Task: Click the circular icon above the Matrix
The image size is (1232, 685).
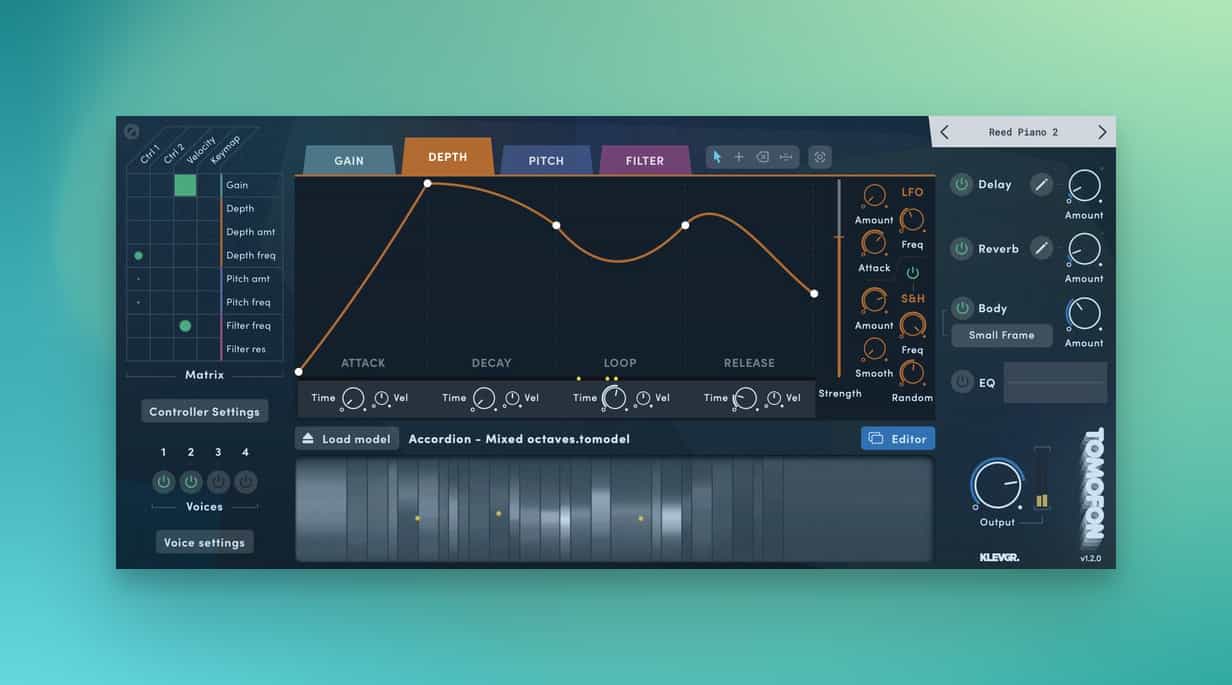Action: pyautogui.click(x=131, y=131)
